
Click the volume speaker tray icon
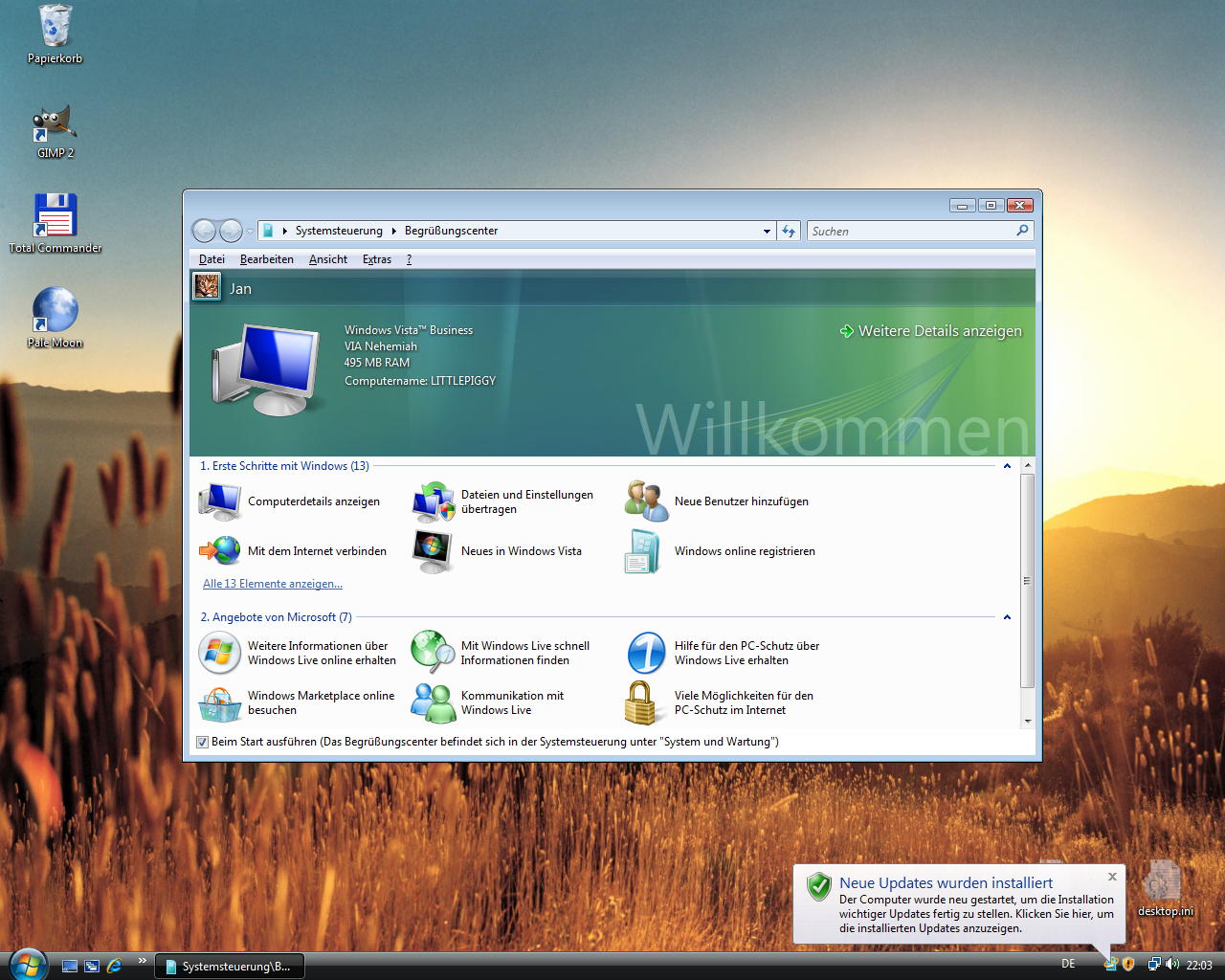point(1172,964)
